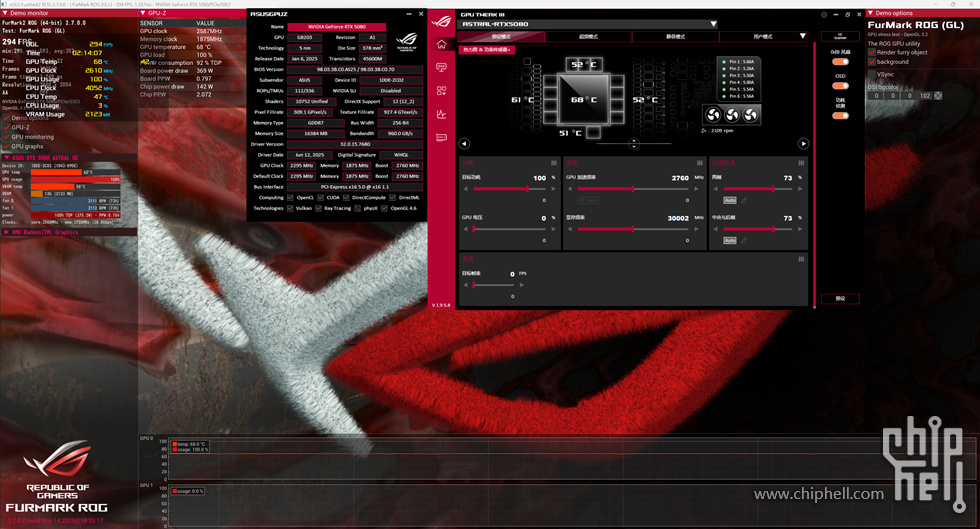Click the grip icon on the frequency panel header
The width and height of the screenshot is (980, 529).
699,163
